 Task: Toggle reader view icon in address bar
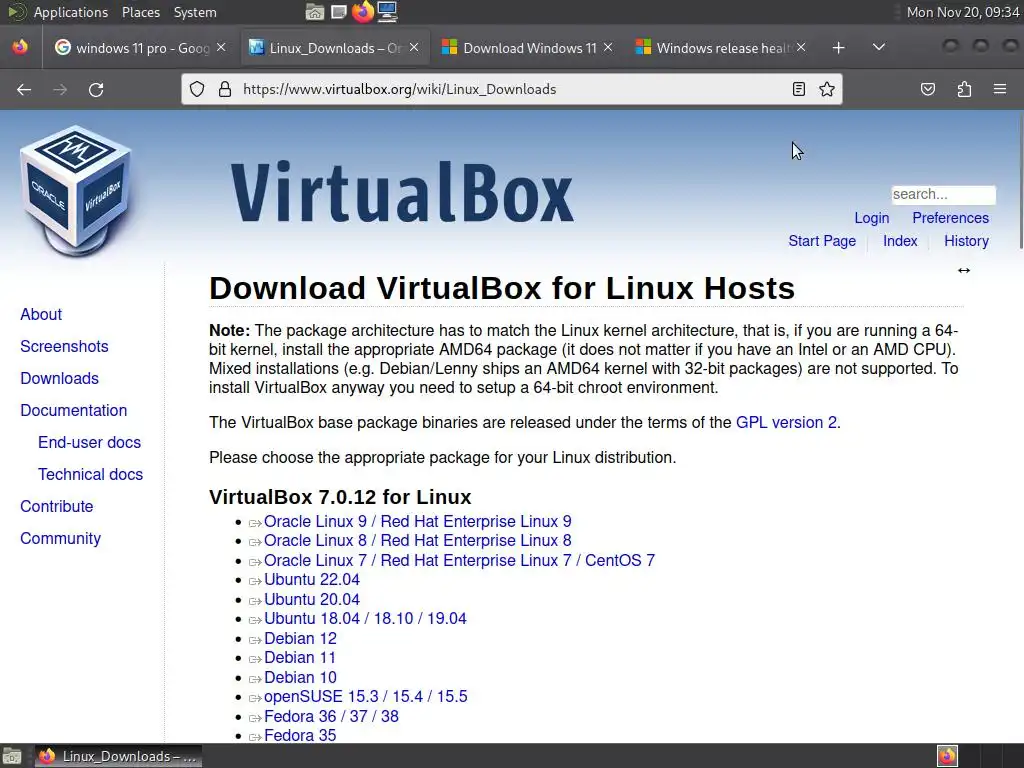coord(799,89)
